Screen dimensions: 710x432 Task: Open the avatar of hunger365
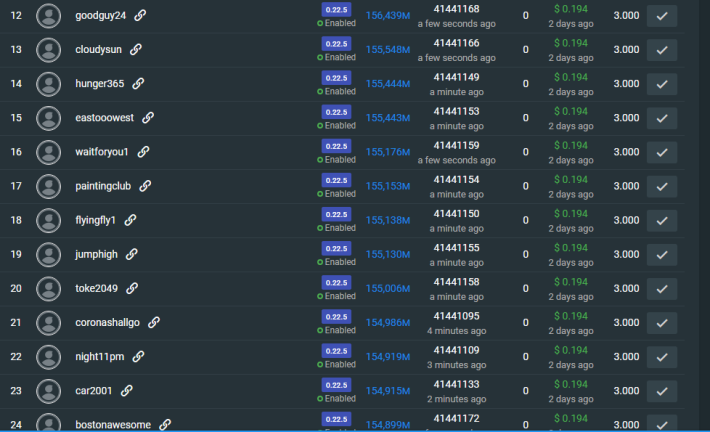tap(48, 84)
